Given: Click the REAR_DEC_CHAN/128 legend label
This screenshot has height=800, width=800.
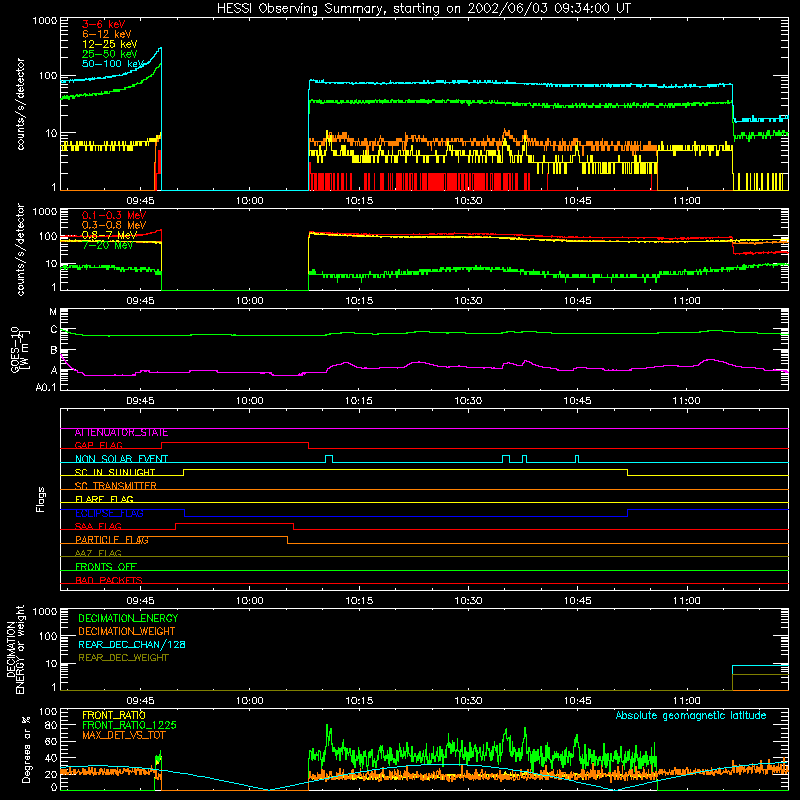Looking at the screenshot, I should pos(132,645).
